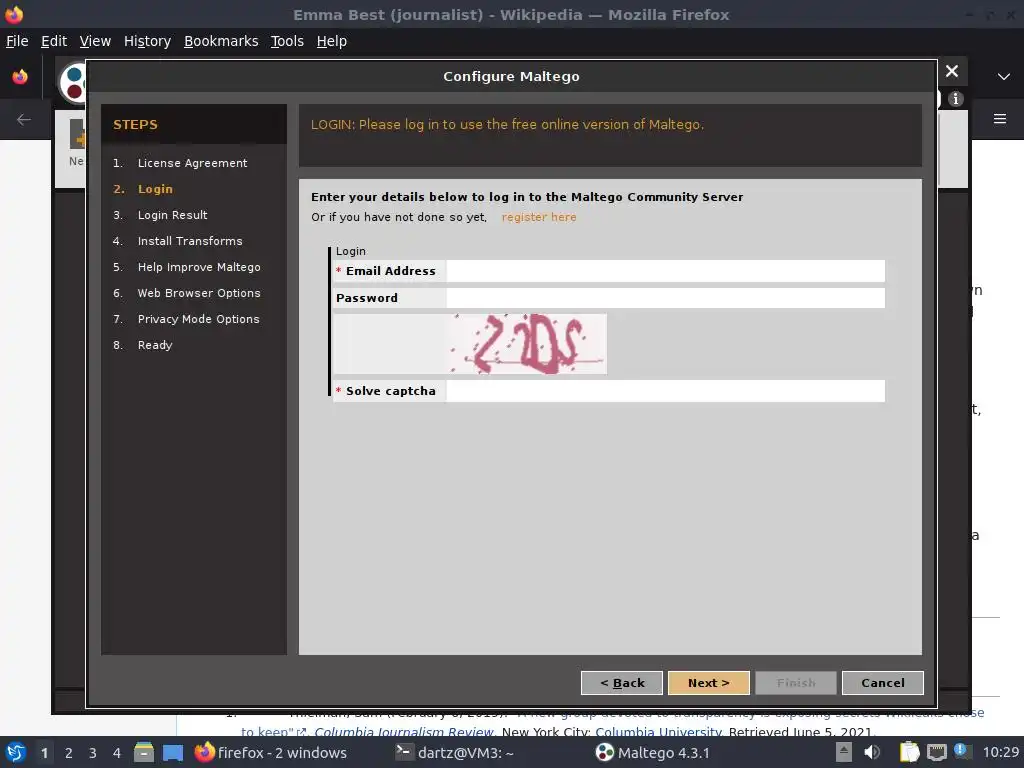Select the 'Web Browser Options' step text
Screen dimensions: 1024x768
tap(199, 293)
